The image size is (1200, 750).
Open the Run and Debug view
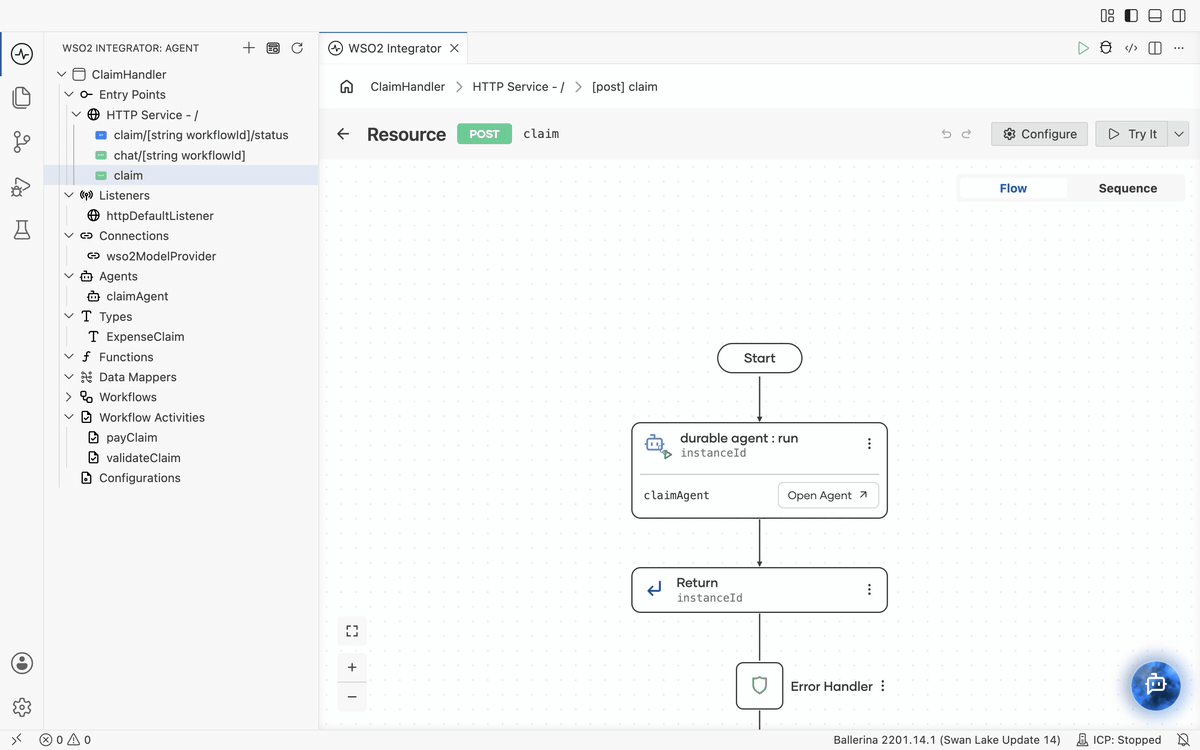click(22, 186)
